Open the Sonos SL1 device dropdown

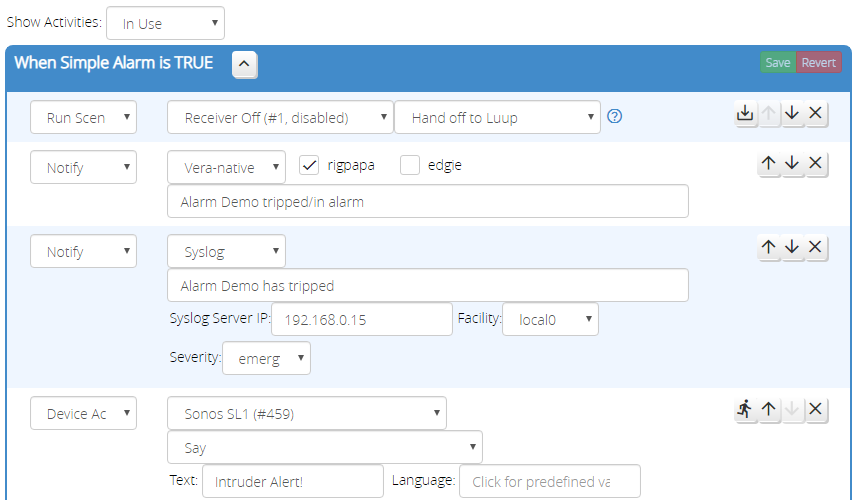306,413
